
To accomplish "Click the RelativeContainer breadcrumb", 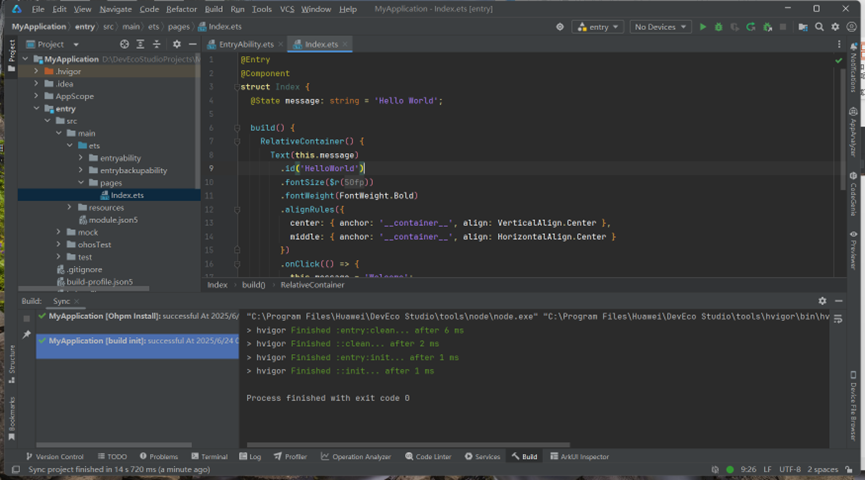I will tap(312, 285).
